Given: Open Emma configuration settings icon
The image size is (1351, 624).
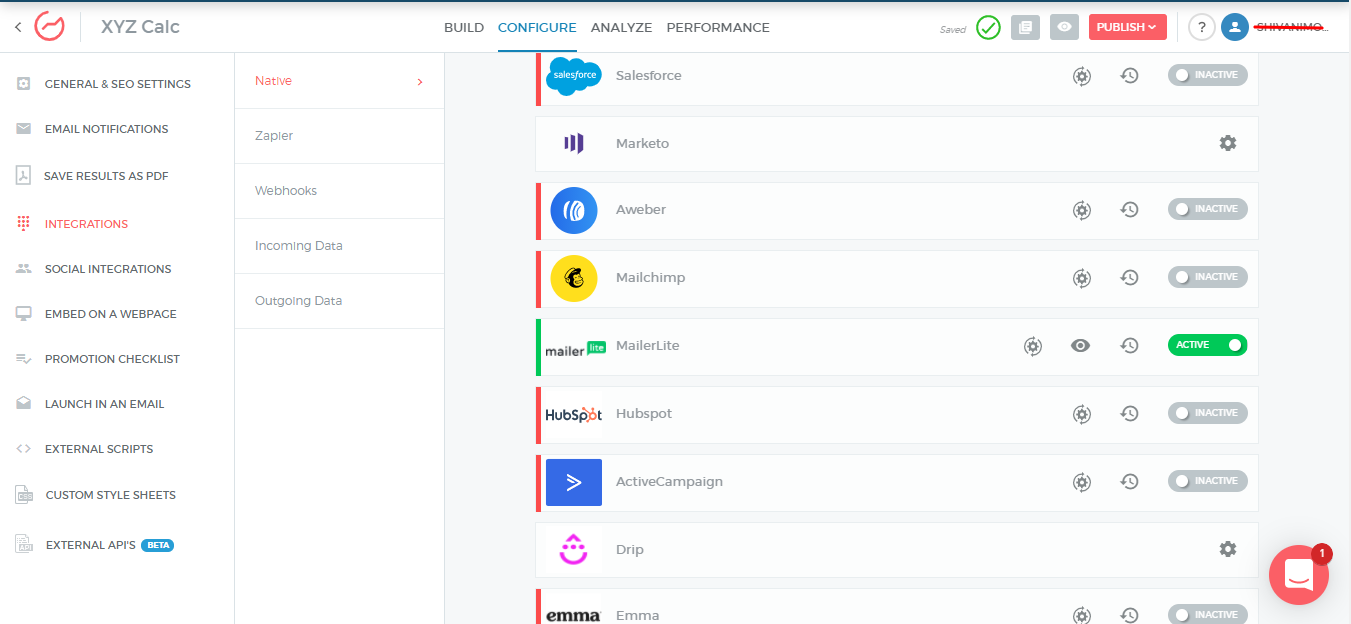Looking at the screenshot, I should 1082,616.
